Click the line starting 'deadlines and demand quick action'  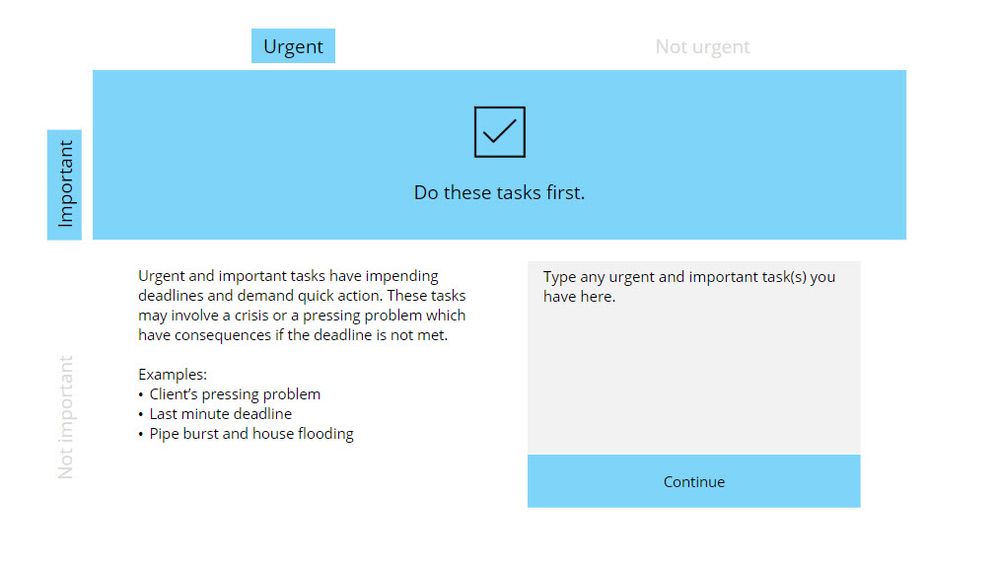301,296
